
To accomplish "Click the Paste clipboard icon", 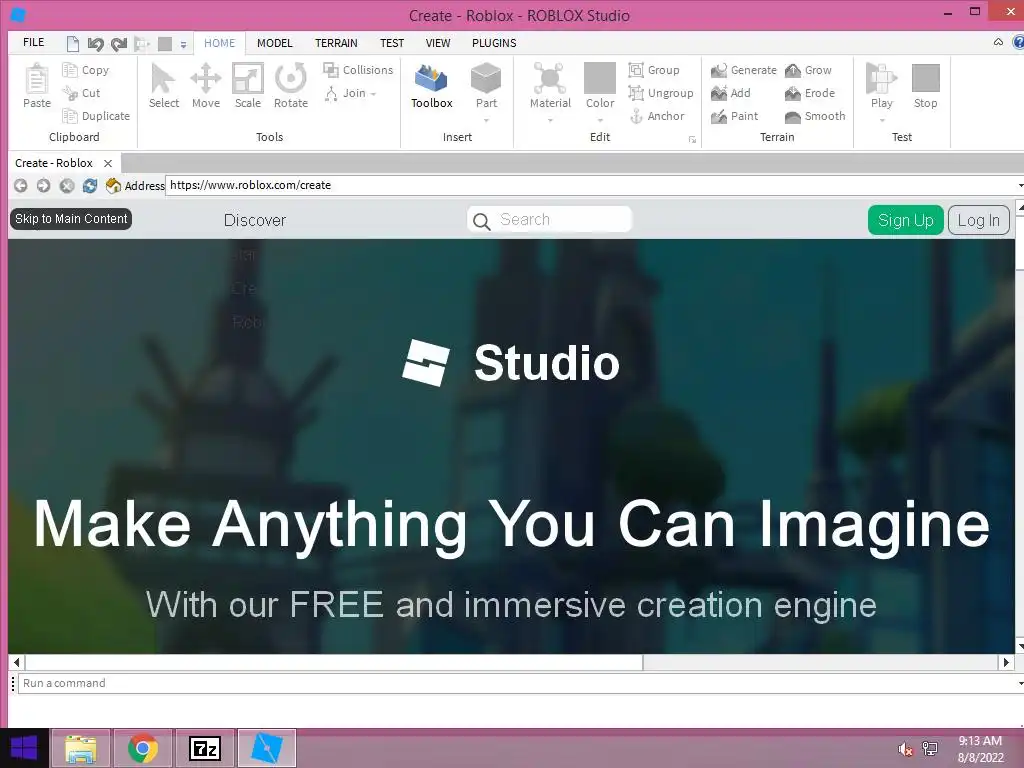I will 37,79.
